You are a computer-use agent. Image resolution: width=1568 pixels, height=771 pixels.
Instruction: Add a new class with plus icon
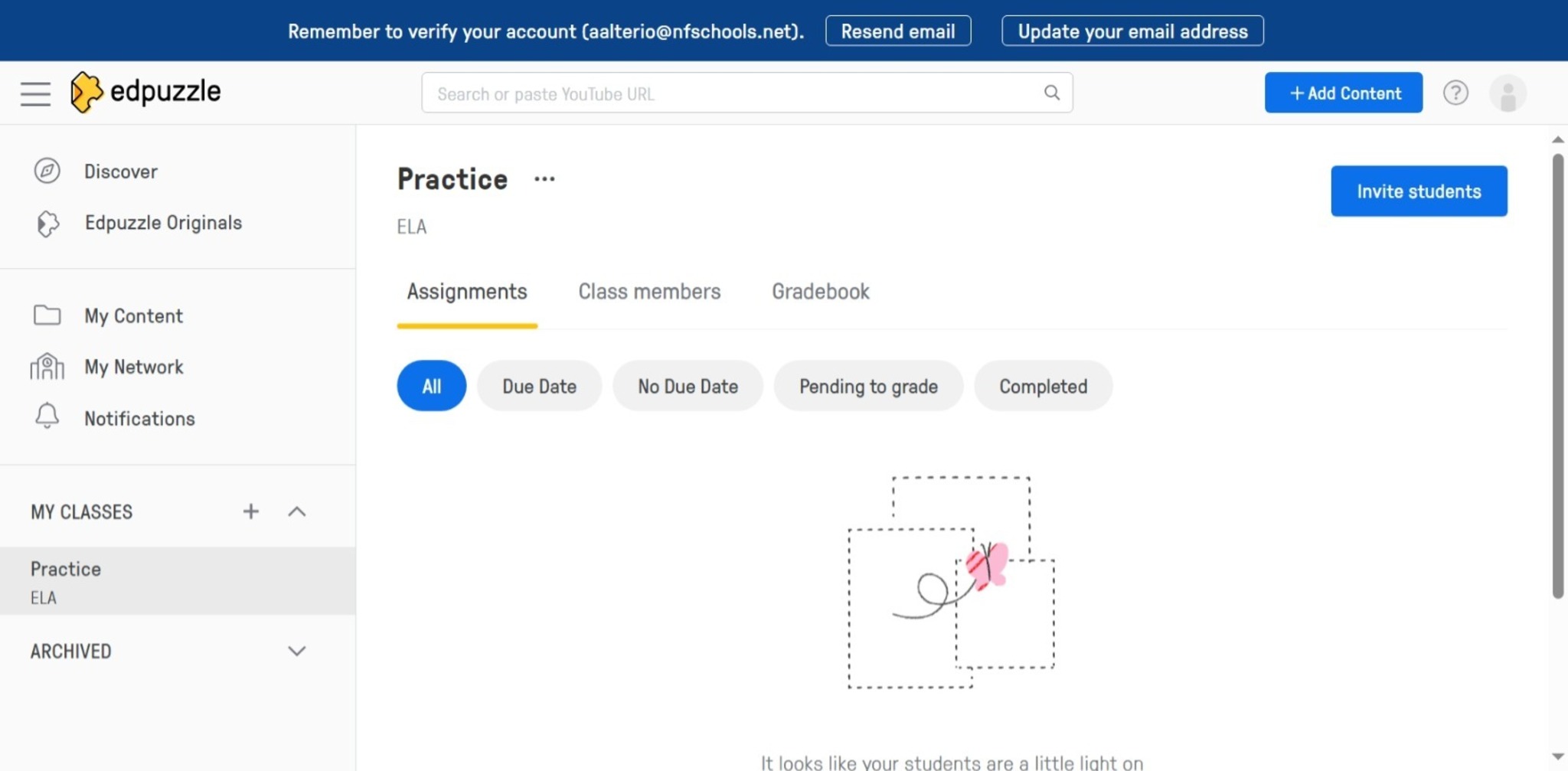tap(250, 511)
